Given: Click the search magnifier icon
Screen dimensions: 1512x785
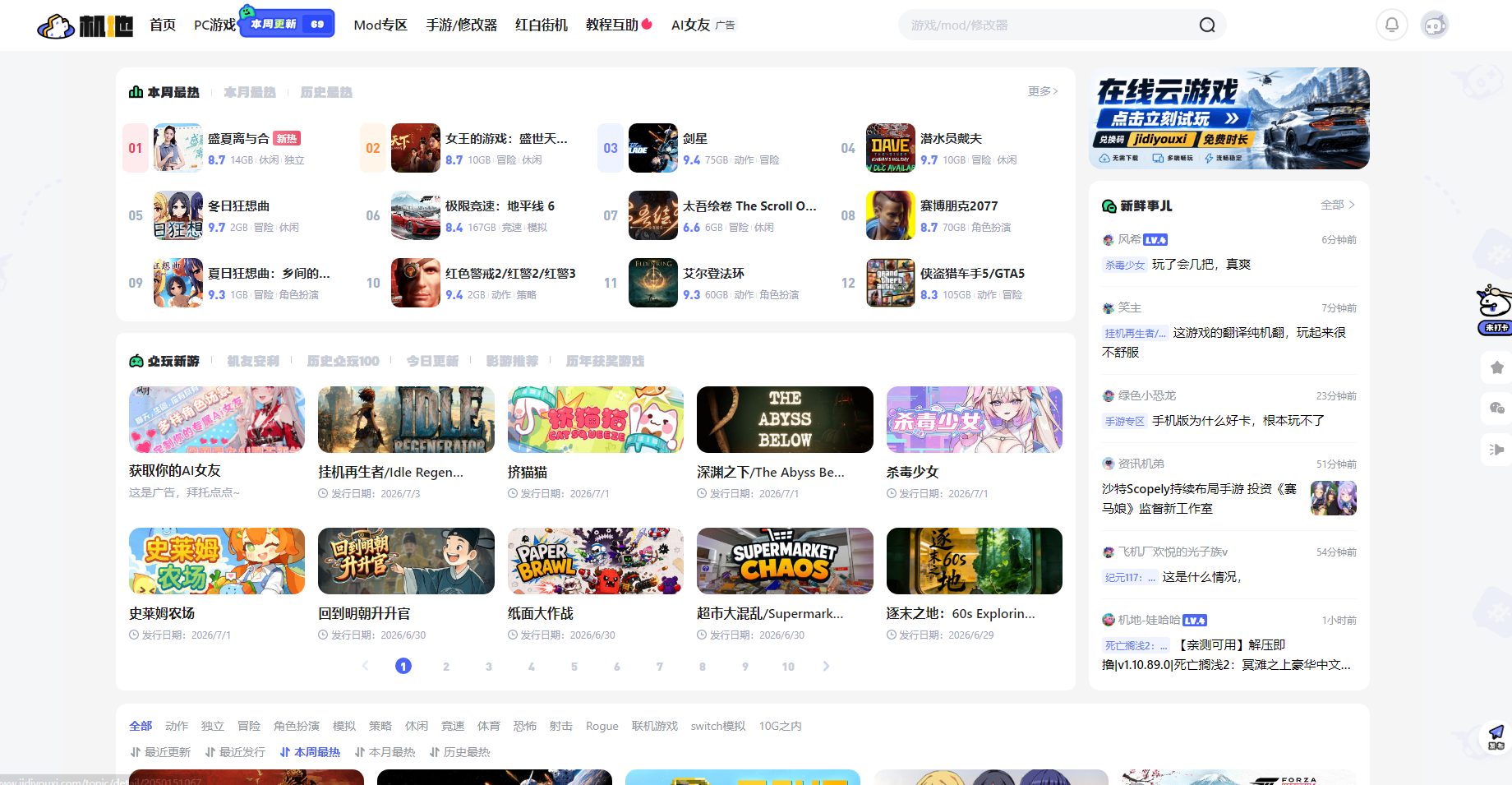Looking at the screenshot, I should (1206, 25).
